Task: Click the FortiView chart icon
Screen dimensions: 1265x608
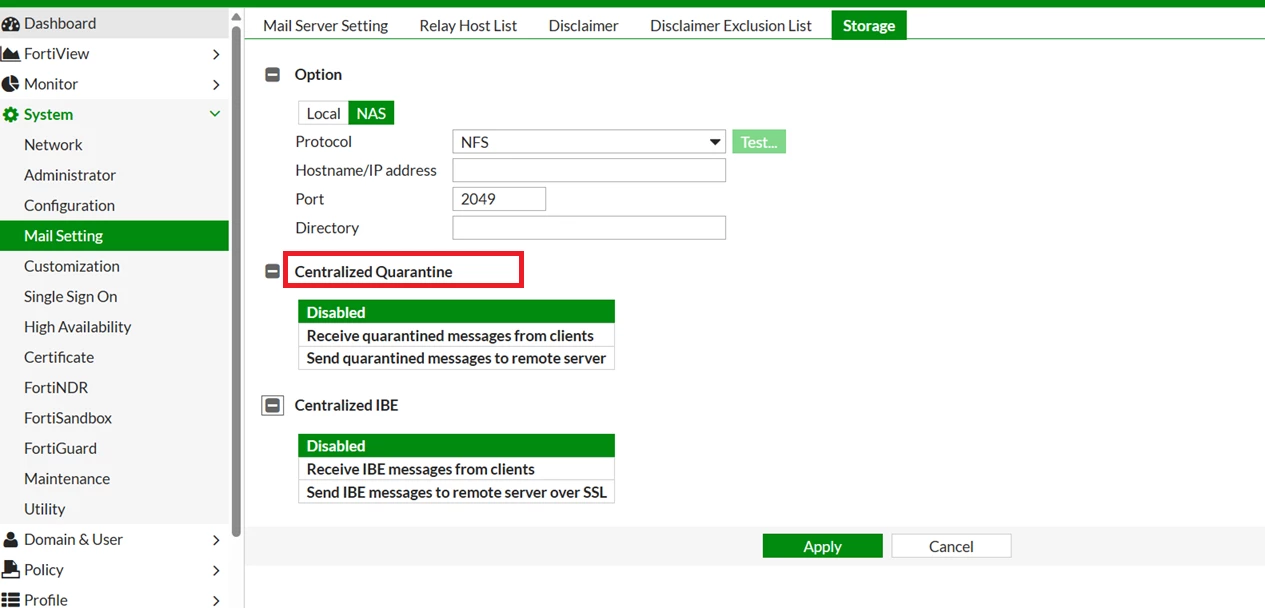Action: tap(11, 53)
